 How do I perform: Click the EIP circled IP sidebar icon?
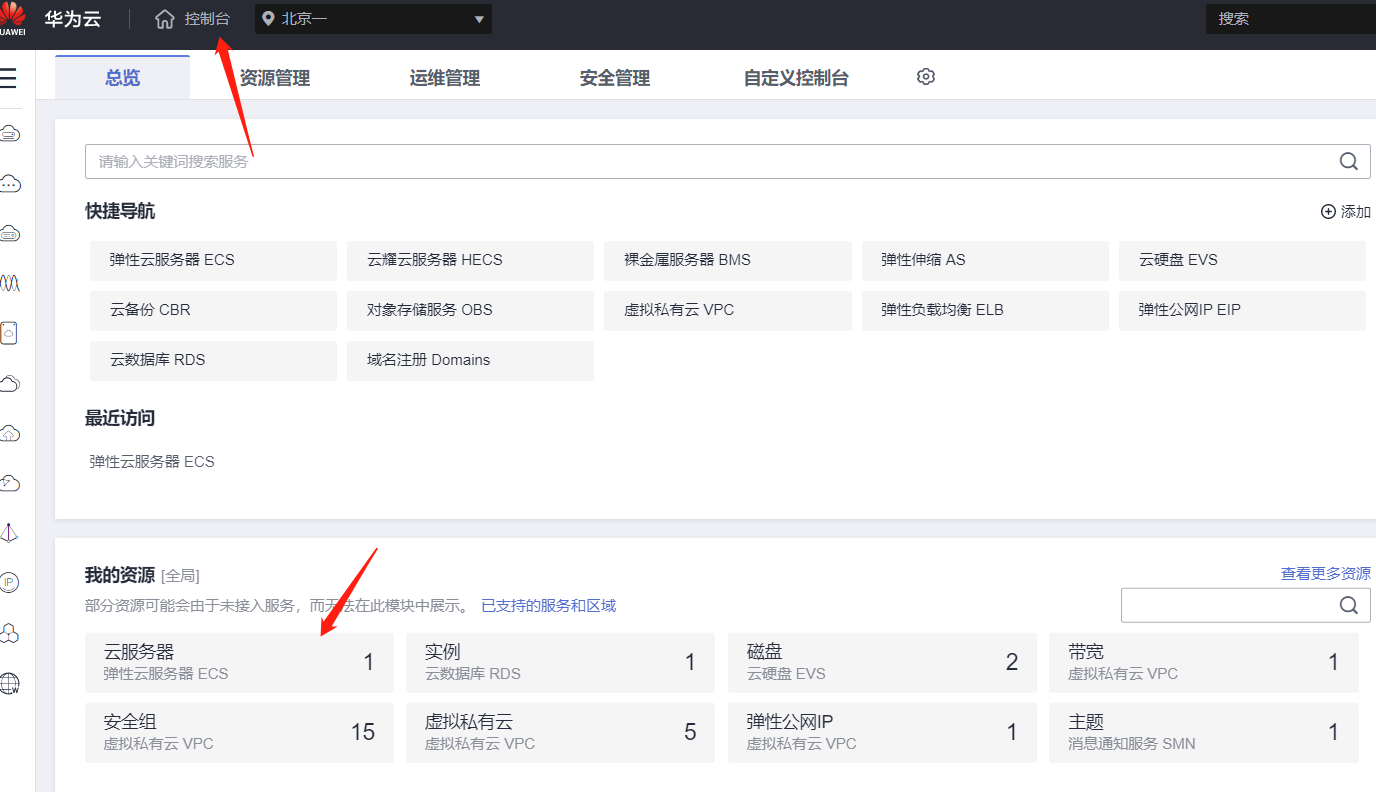[x=10, y=583]
